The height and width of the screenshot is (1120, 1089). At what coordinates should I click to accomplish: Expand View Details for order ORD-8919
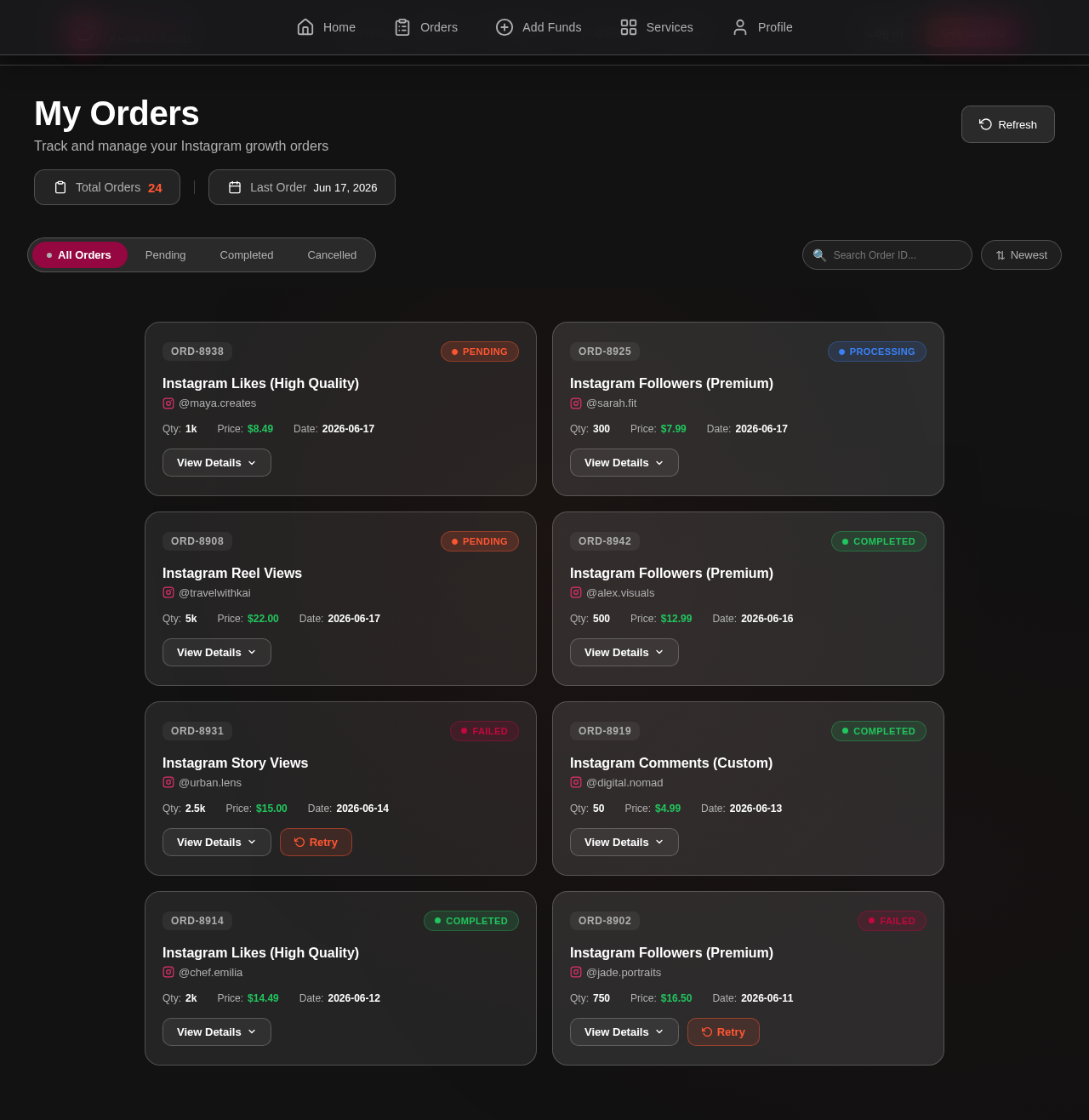[624, 843]
